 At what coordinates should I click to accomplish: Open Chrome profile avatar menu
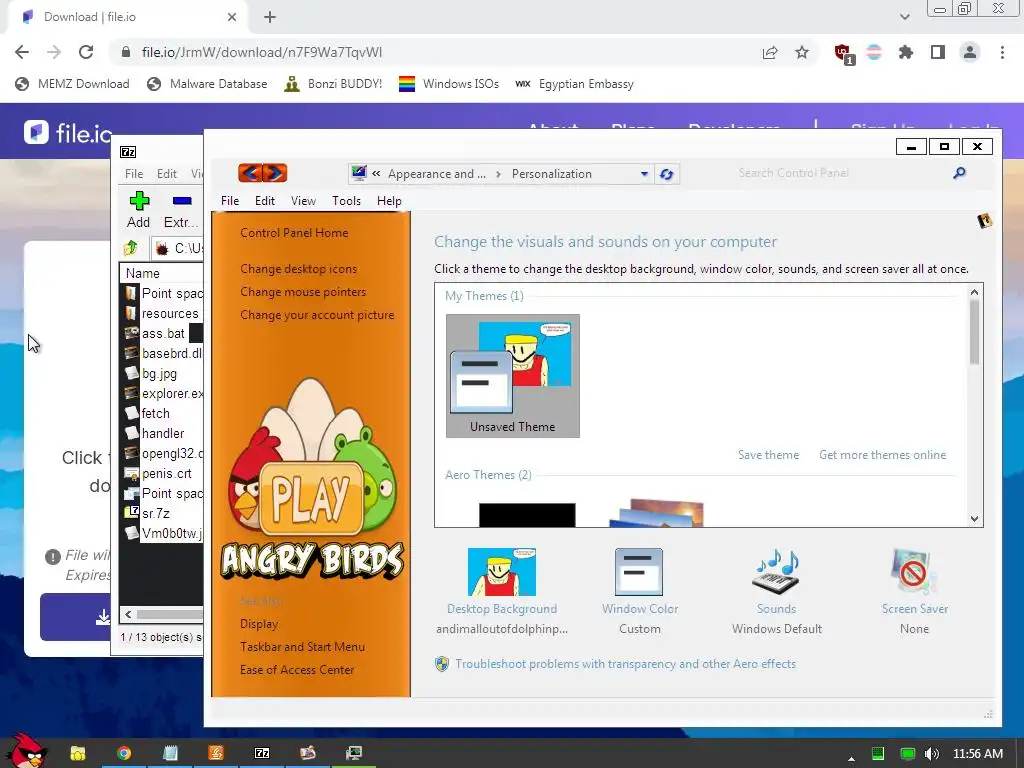tap(970, 52)
